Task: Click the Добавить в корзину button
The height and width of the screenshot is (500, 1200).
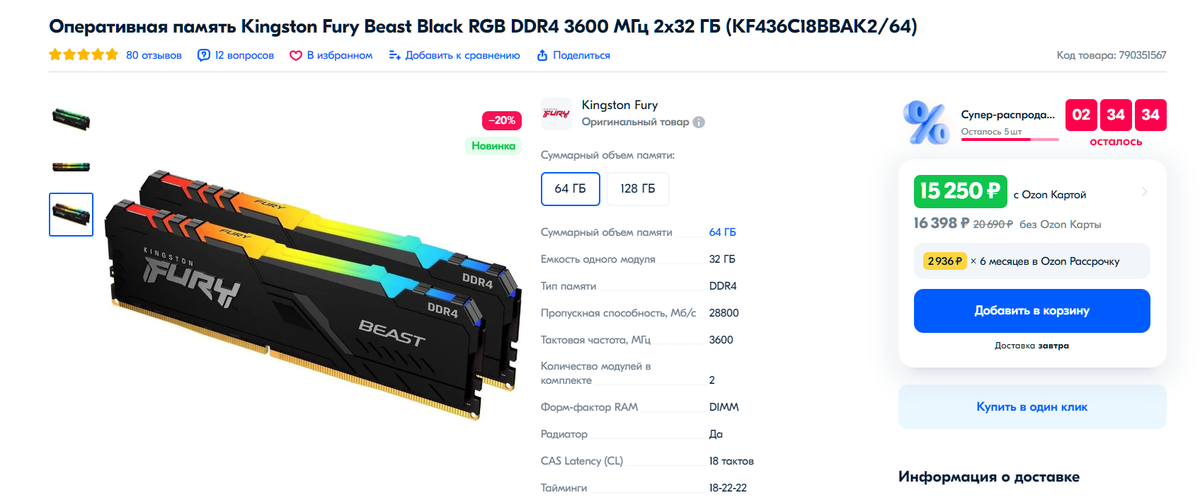Action: [x=1032, y=311]
